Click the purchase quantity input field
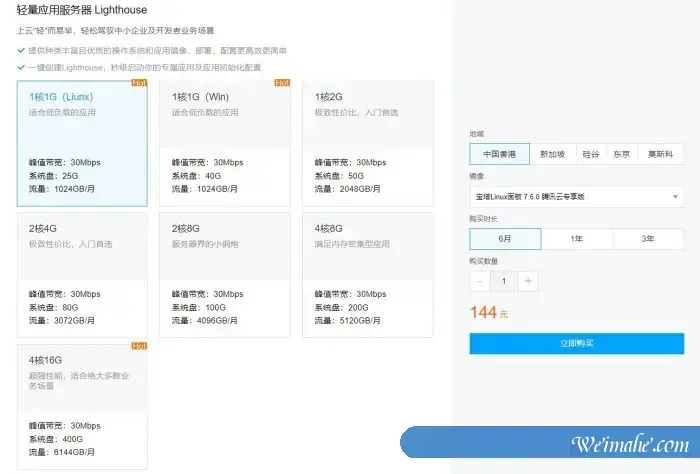The height and width of the screenshot is (474, 700). click(504, 281)
